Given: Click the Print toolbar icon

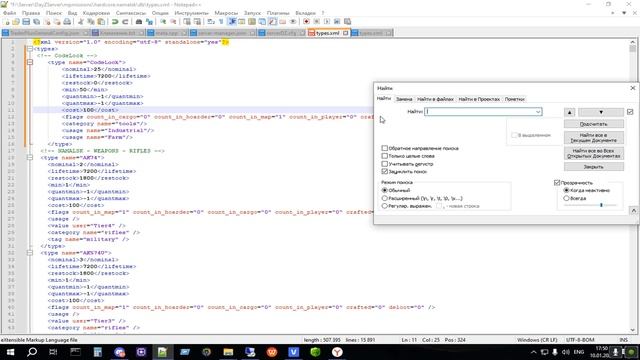Looking at the screenshot, I should coord(67,22).
